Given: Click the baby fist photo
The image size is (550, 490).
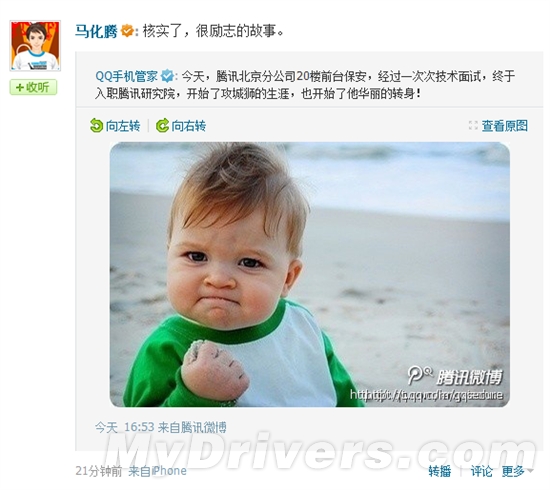Looking at the screenshot, I should (x=310, y=274).
